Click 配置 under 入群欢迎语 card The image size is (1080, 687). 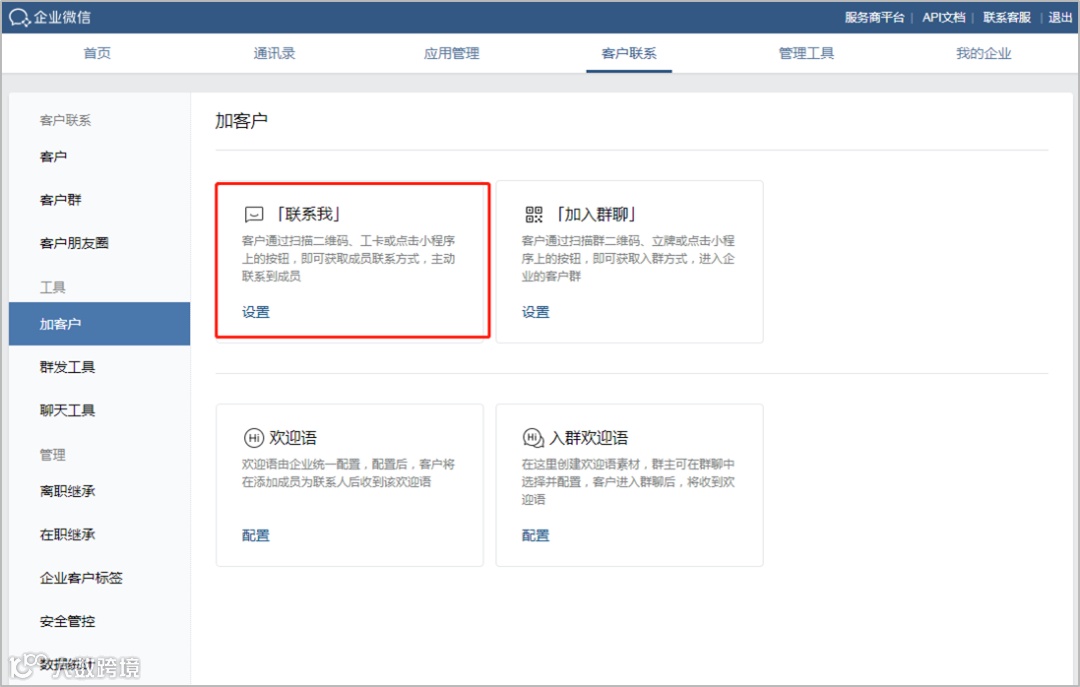coord(535,535)
